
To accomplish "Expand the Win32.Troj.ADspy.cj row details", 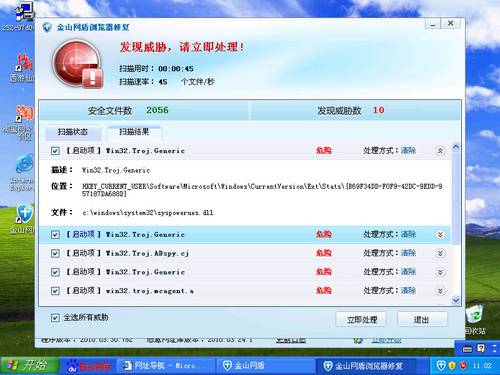I will 440,253.
